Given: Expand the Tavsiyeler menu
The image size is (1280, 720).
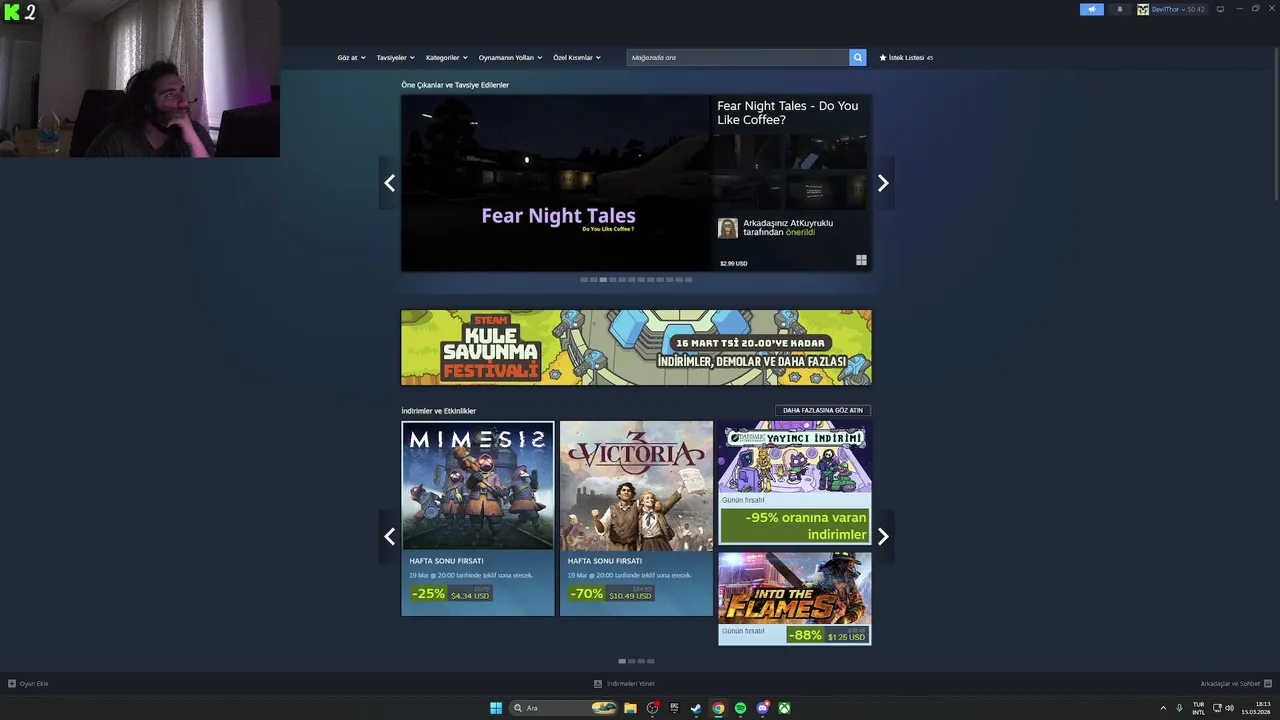Looking at the screenshot, I should click(395, 58).
